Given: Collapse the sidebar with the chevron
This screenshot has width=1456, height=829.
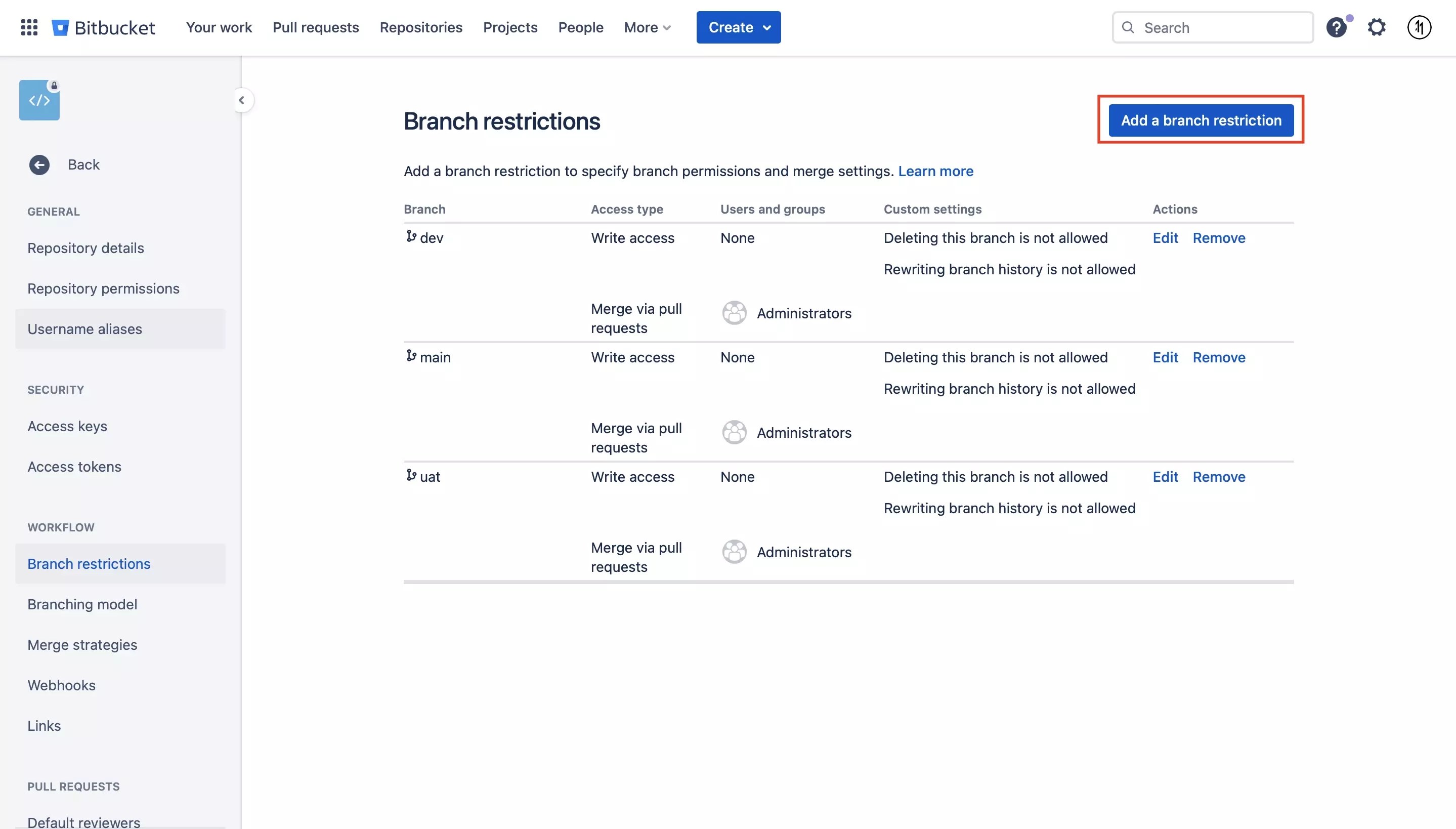Looking at the screenshot, I should coord(242,100).
